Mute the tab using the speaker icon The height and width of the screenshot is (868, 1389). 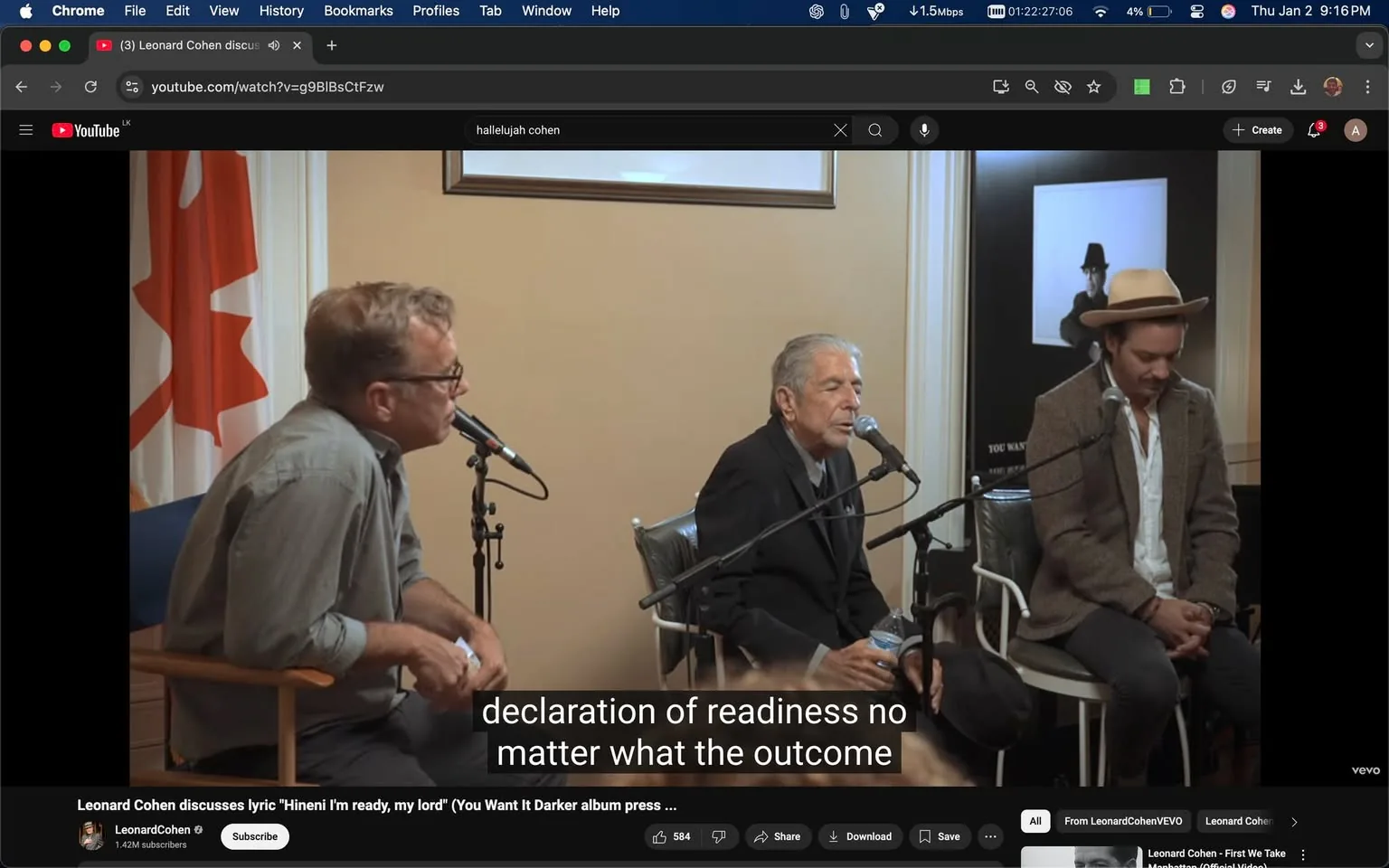pyautogui.click(x=274, y=45)
